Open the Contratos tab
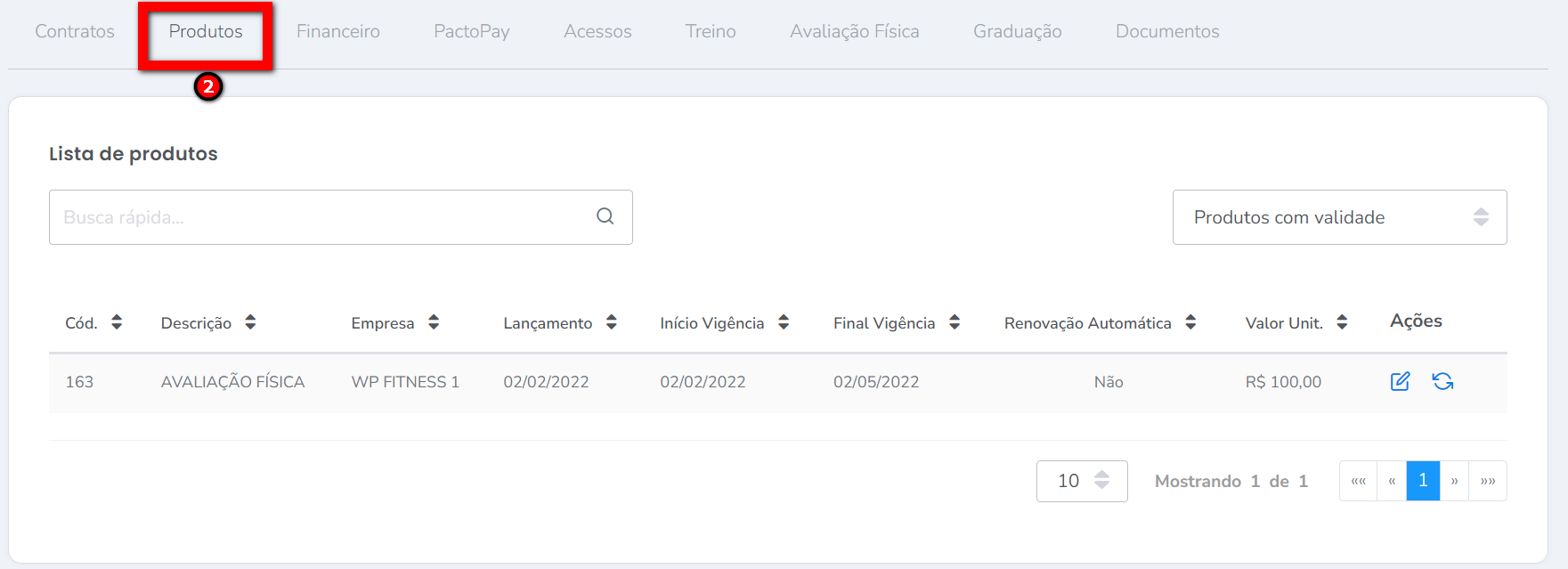This screenshot has height=569, width=1568. pyautogui.click(x=75, y=31)
